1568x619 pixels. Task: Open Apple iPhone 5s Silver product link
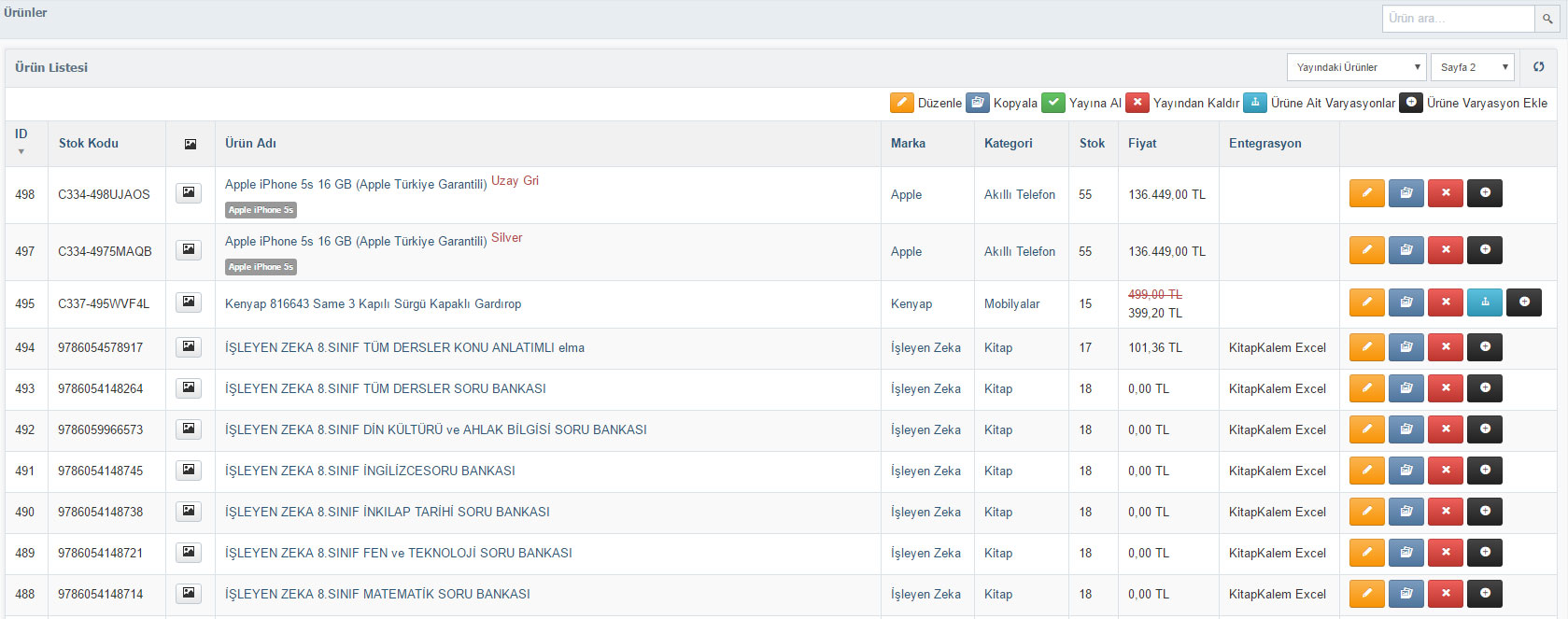tap(356, 241)
